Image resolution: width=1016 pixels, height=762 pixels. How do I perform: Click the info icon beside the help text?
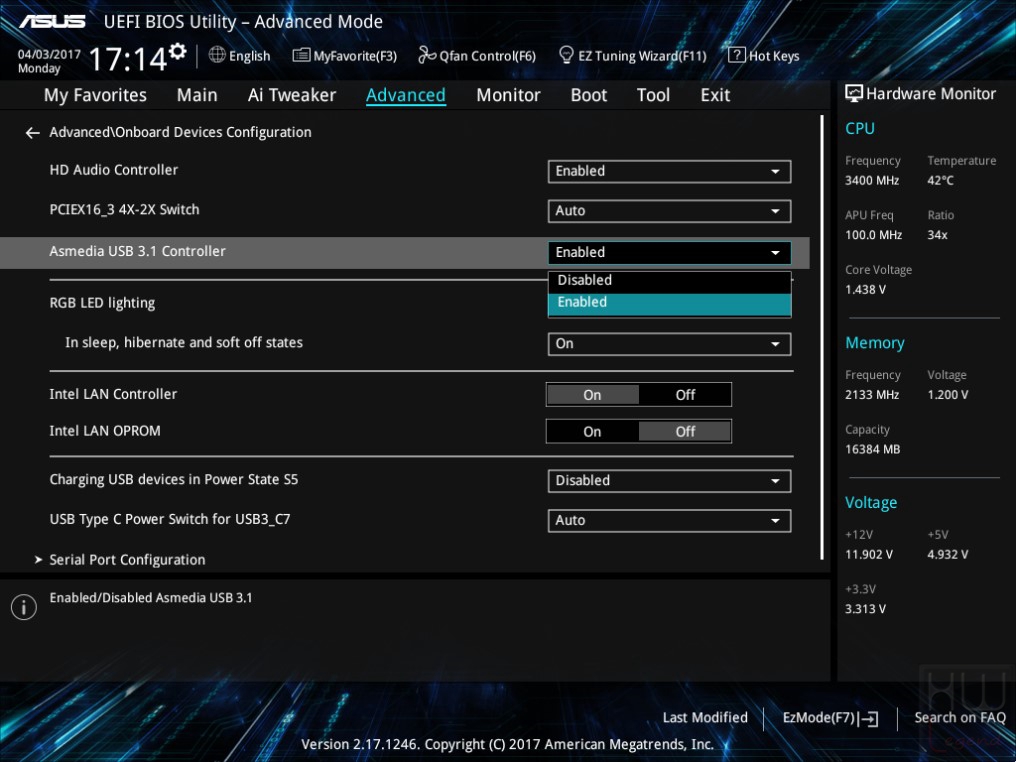24,607
